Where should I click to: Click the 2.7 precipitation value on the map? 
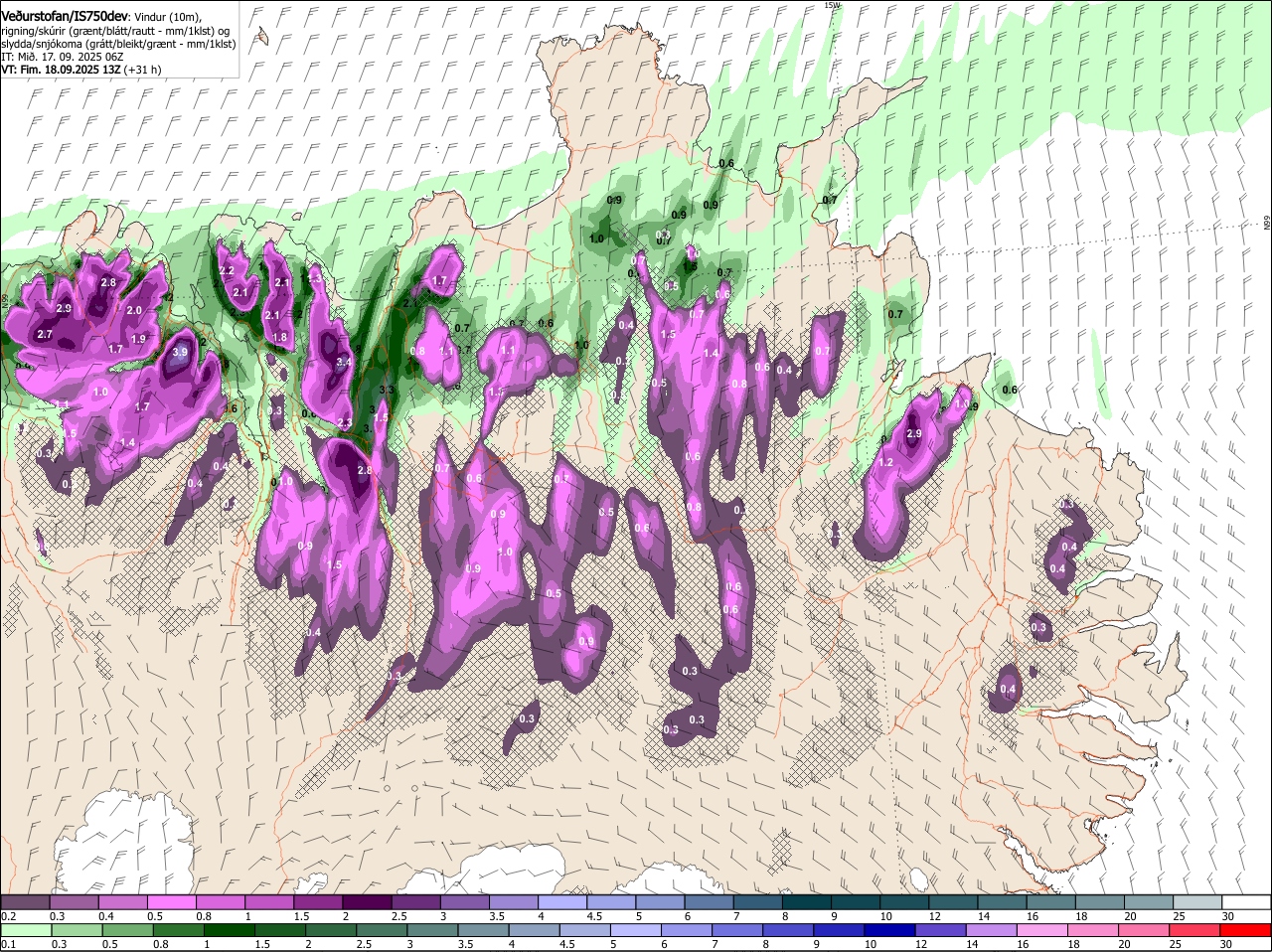[x=45, y=335]
